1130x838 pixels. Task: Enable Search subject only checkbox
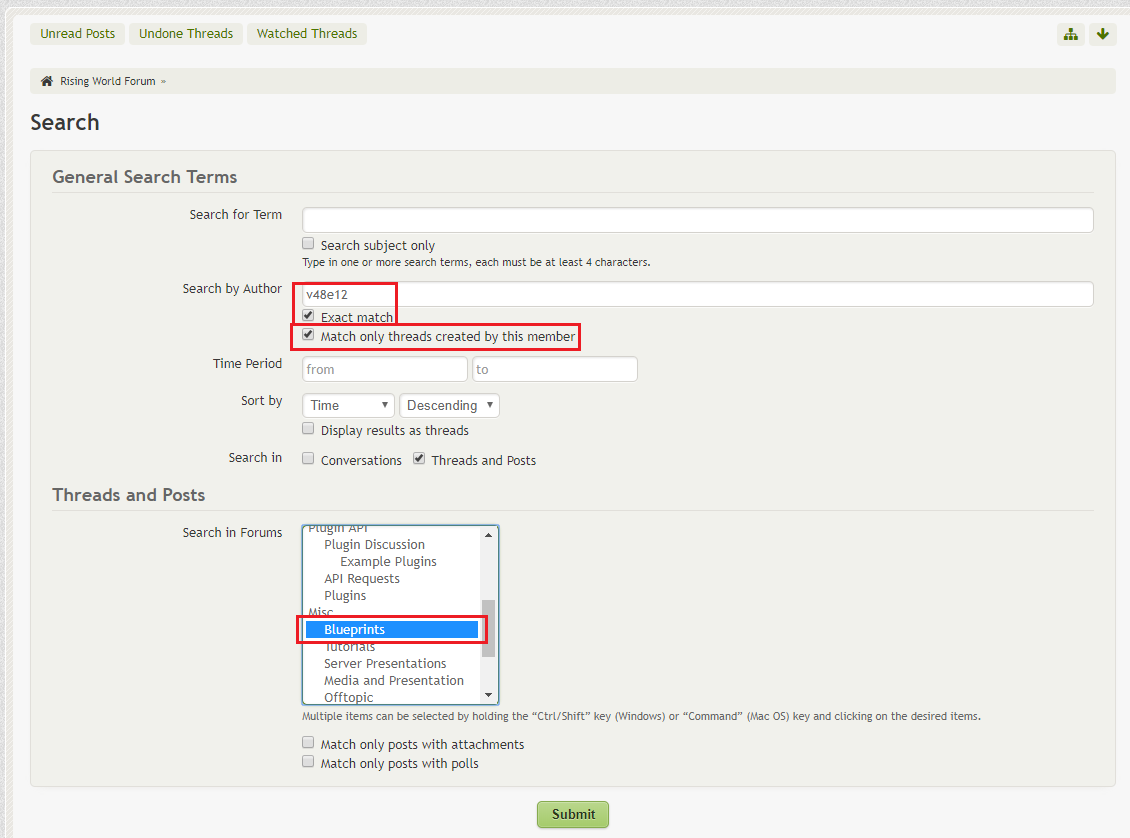coord(308,244)
